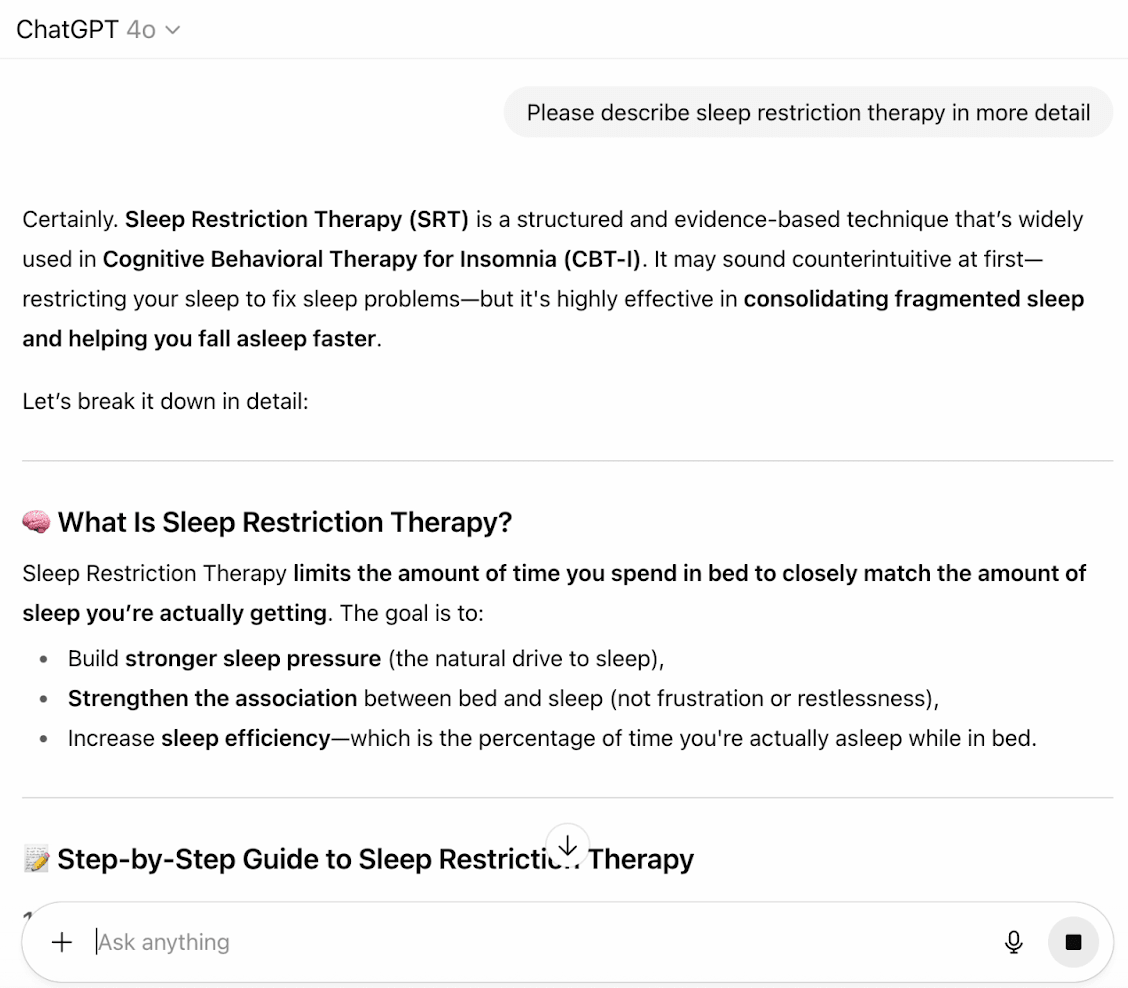Click the rounded message composer bar
The image size is (1128, 988).
click(x=564, y=942)
